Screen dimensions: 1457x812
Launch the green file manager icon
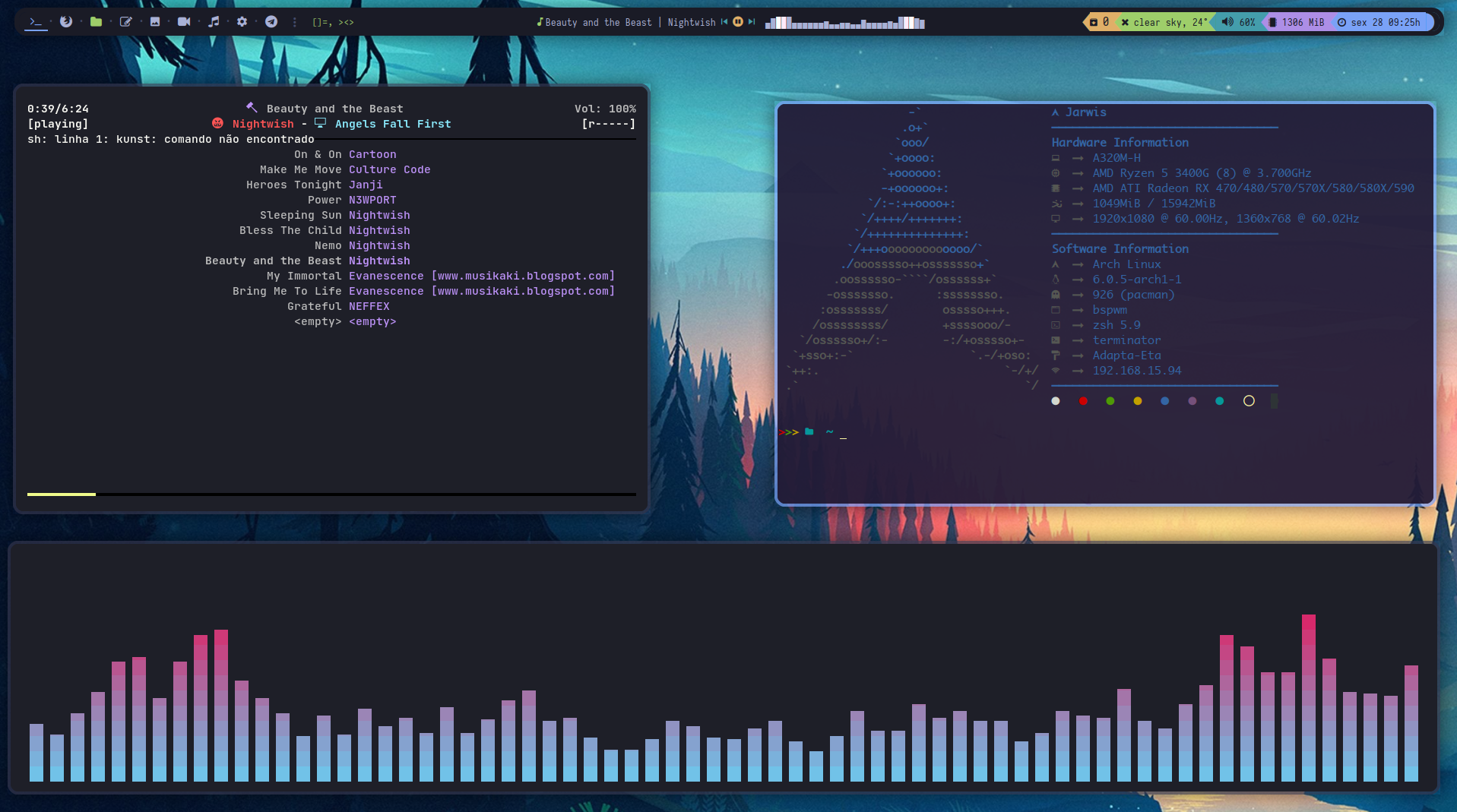(x=96, y=21)
